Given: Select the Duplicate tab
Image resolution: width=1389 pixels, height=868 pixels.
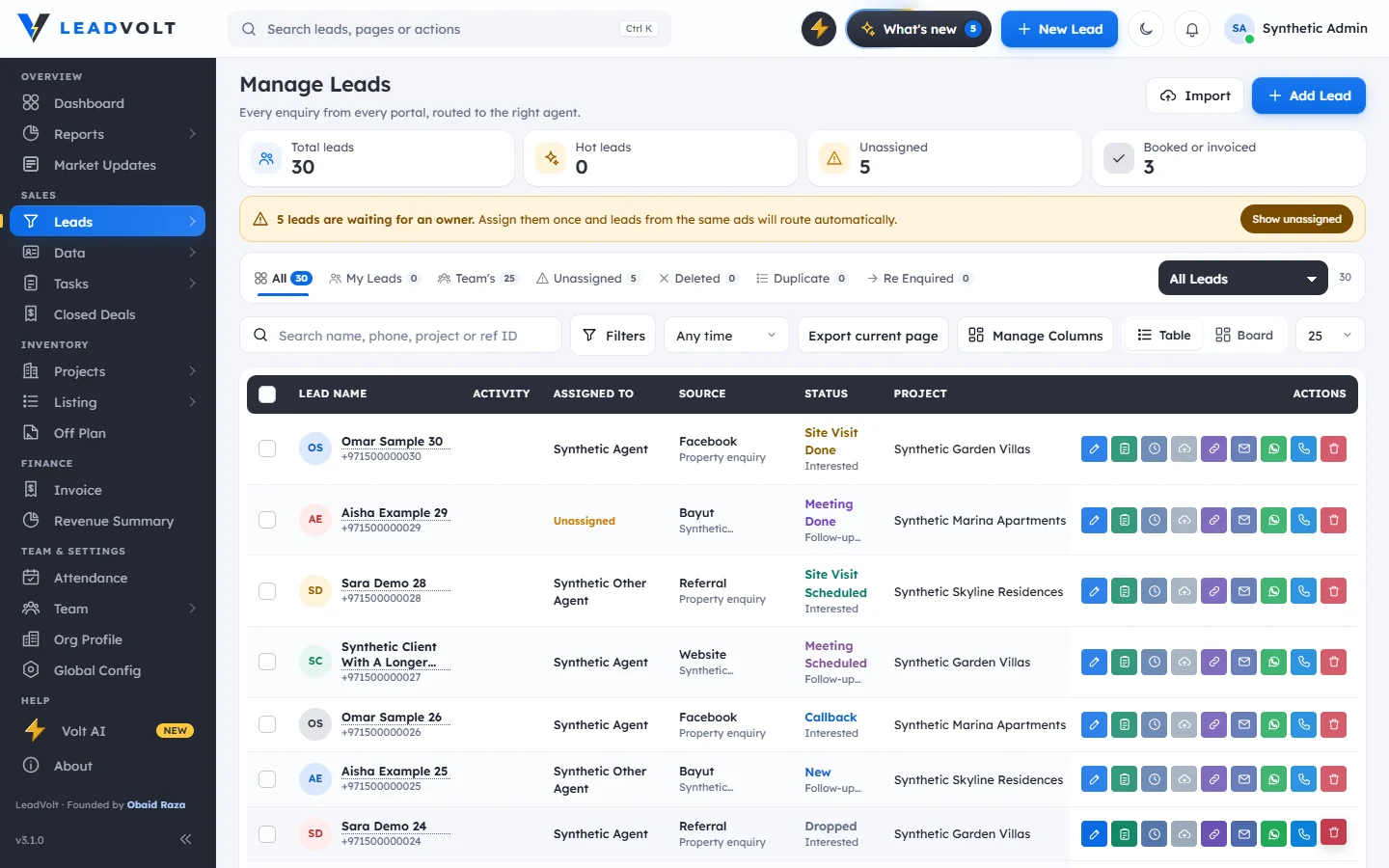Looking at the screenshot, I should click(802, 279).
